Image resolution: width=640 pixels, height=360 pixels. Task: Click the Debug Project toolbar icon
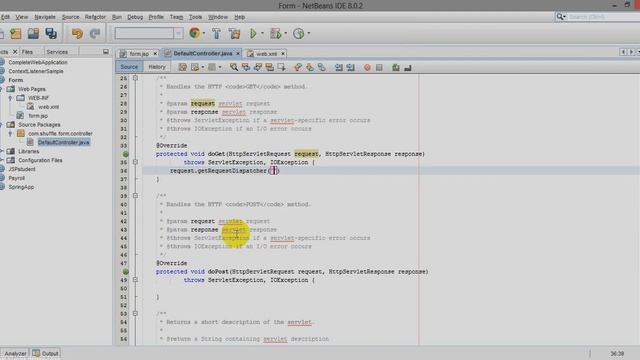pos(276,33)
